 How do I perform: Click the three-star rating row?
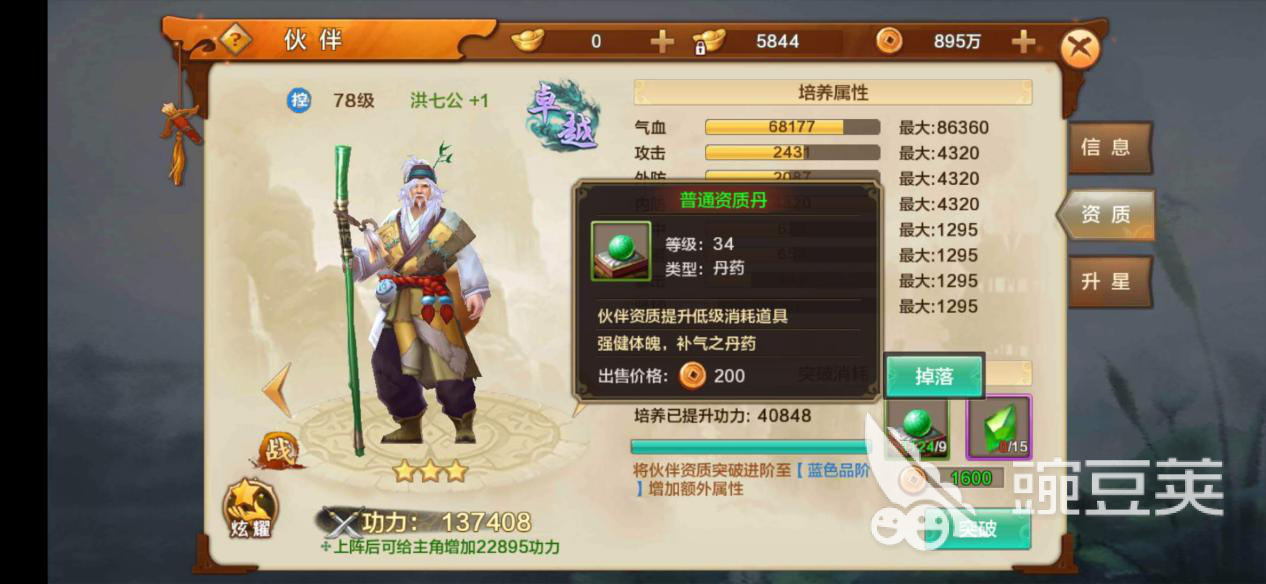[x=430, y=471]
